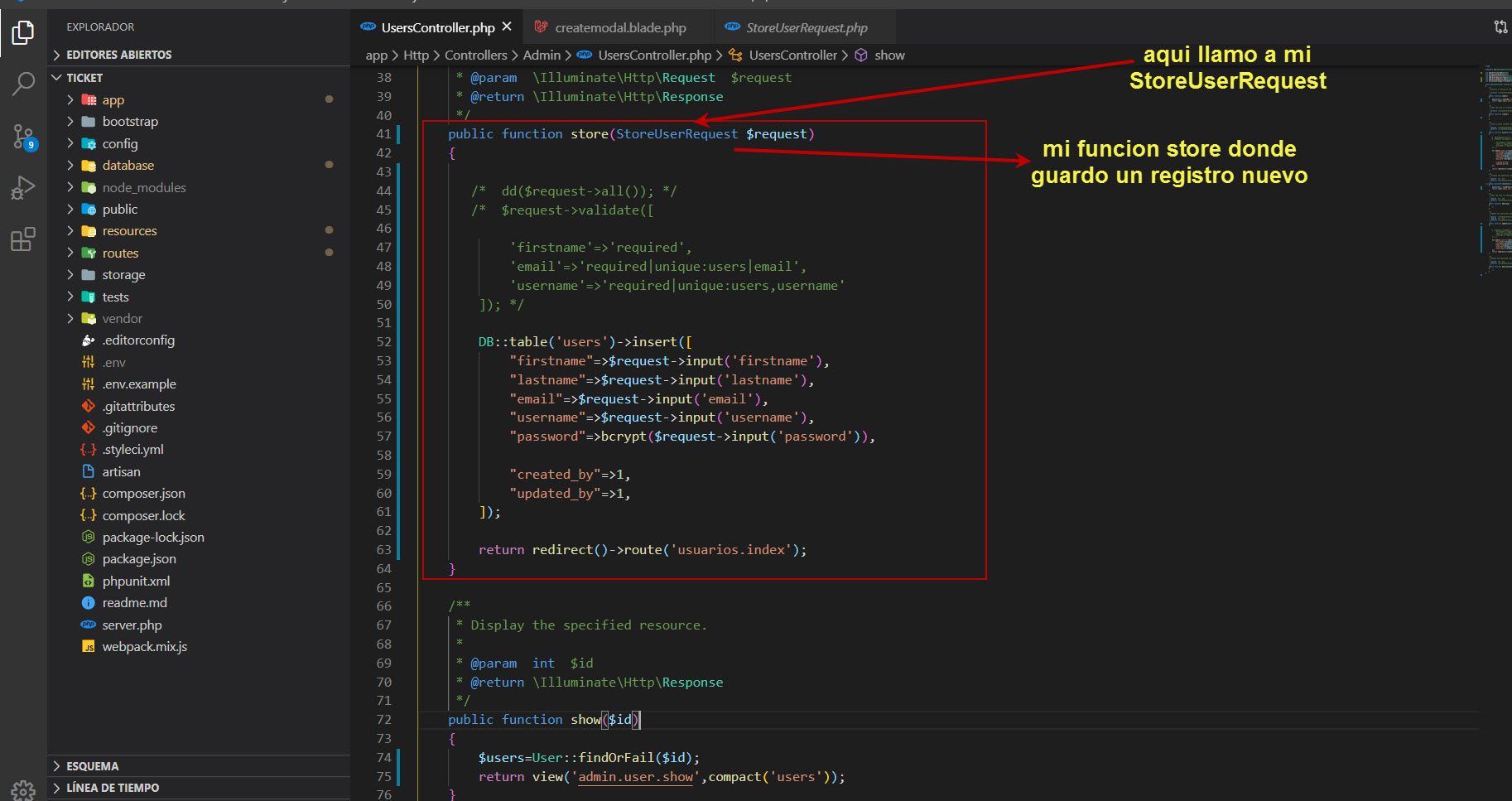1512x801 pixels.
Task: Open the phpunit.xml file
Action: click(x=199, y=581)
